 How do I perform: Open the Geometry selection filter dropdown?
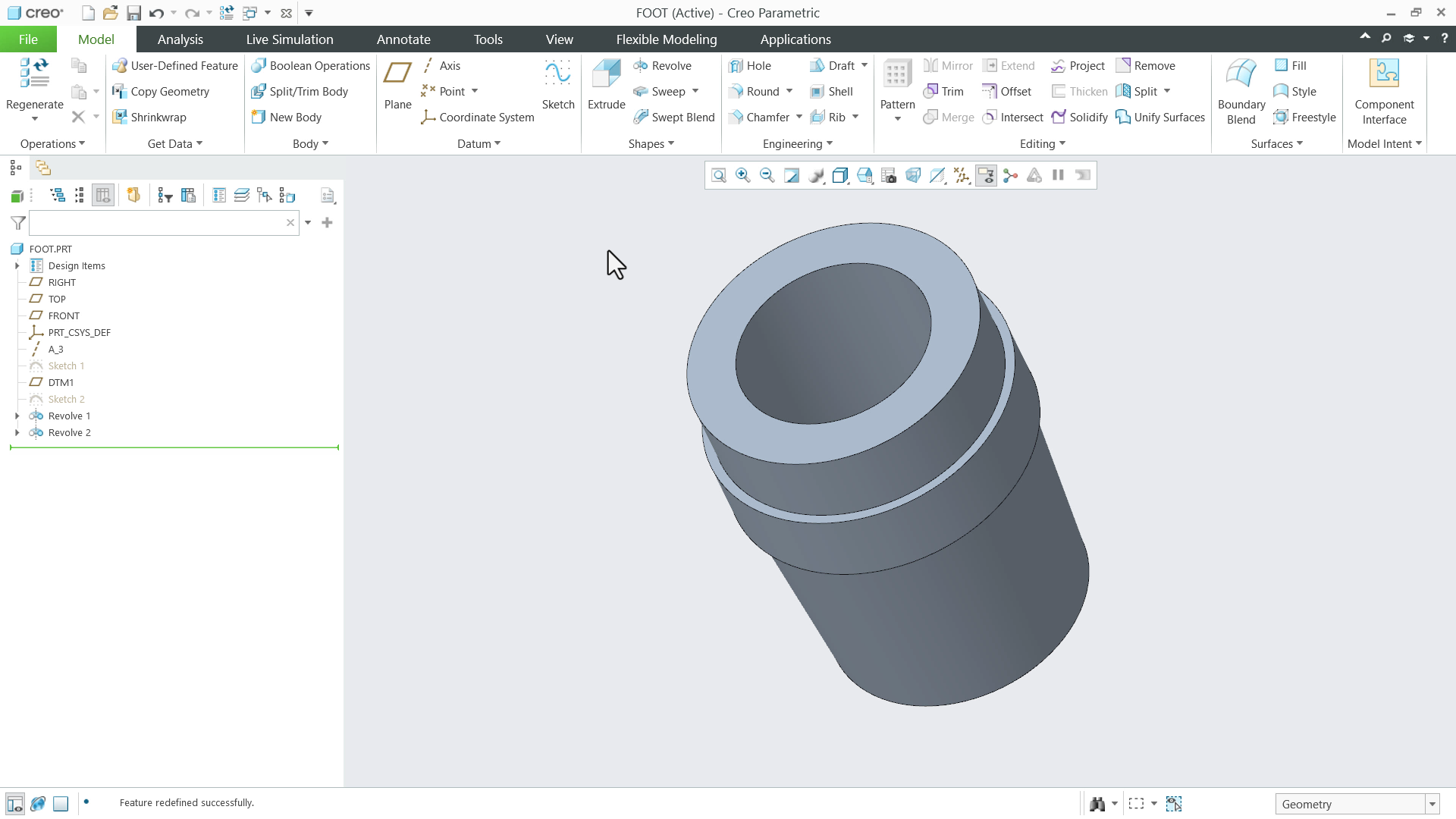(x=1432, y=803)
